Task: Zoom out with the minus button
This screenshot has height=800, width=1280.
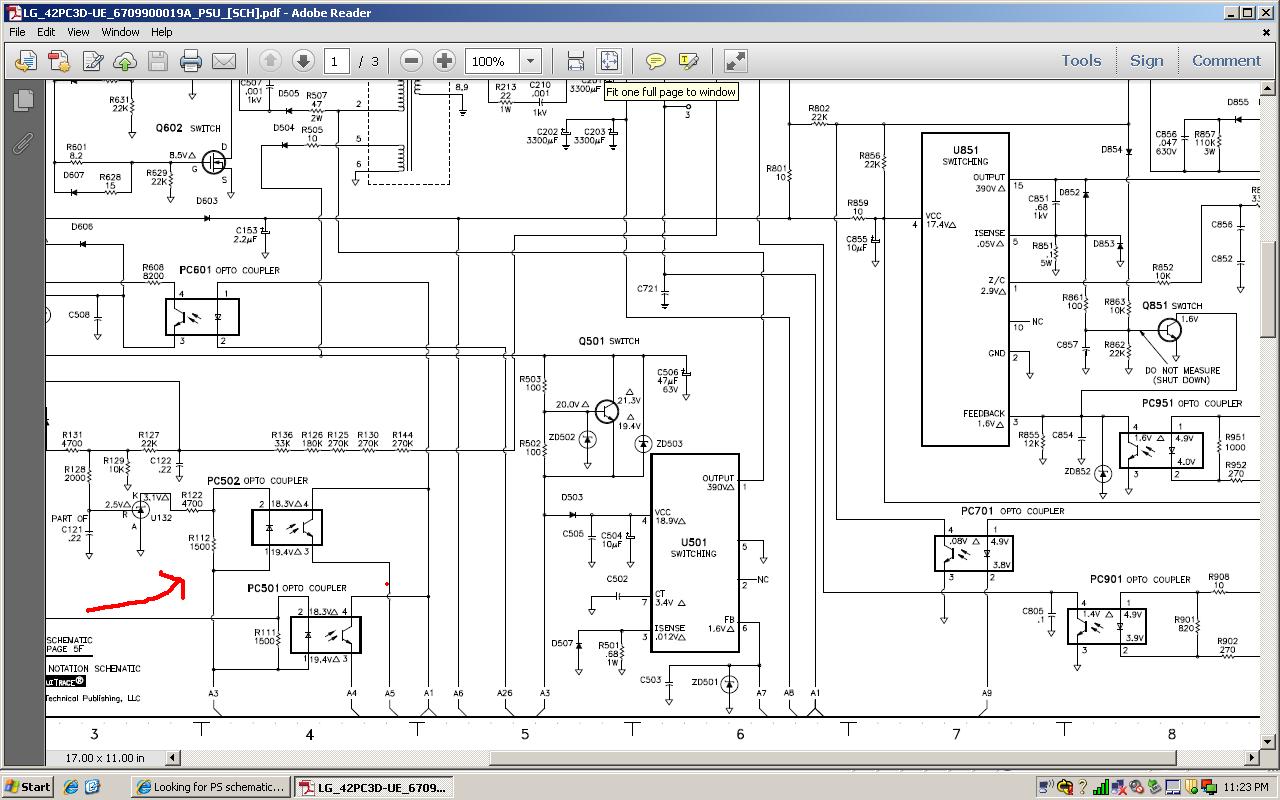Action: tap(411, 61)
